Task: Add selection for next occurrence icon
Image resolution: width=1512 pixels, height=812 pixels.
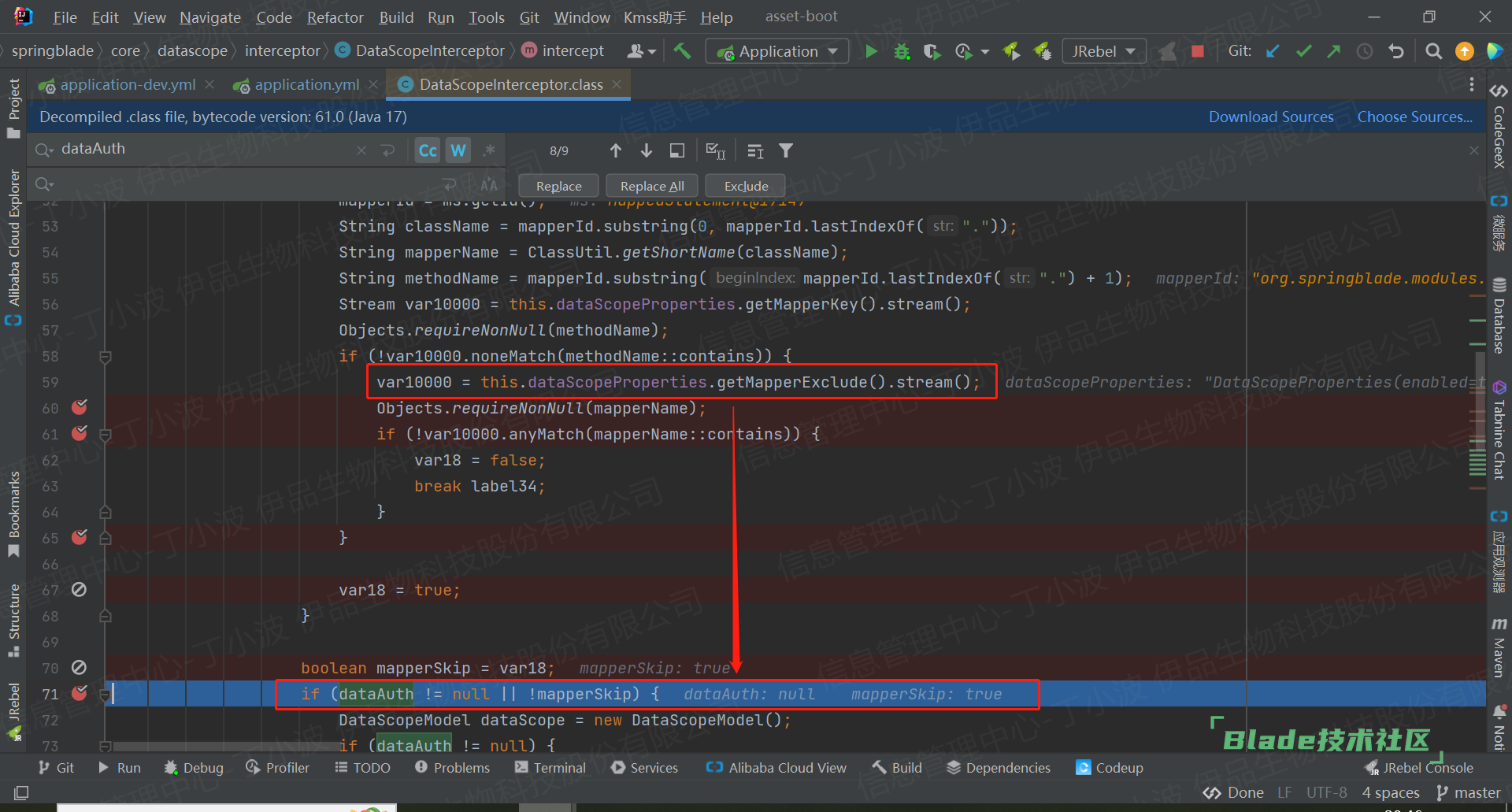Action: tap(715, 150)
